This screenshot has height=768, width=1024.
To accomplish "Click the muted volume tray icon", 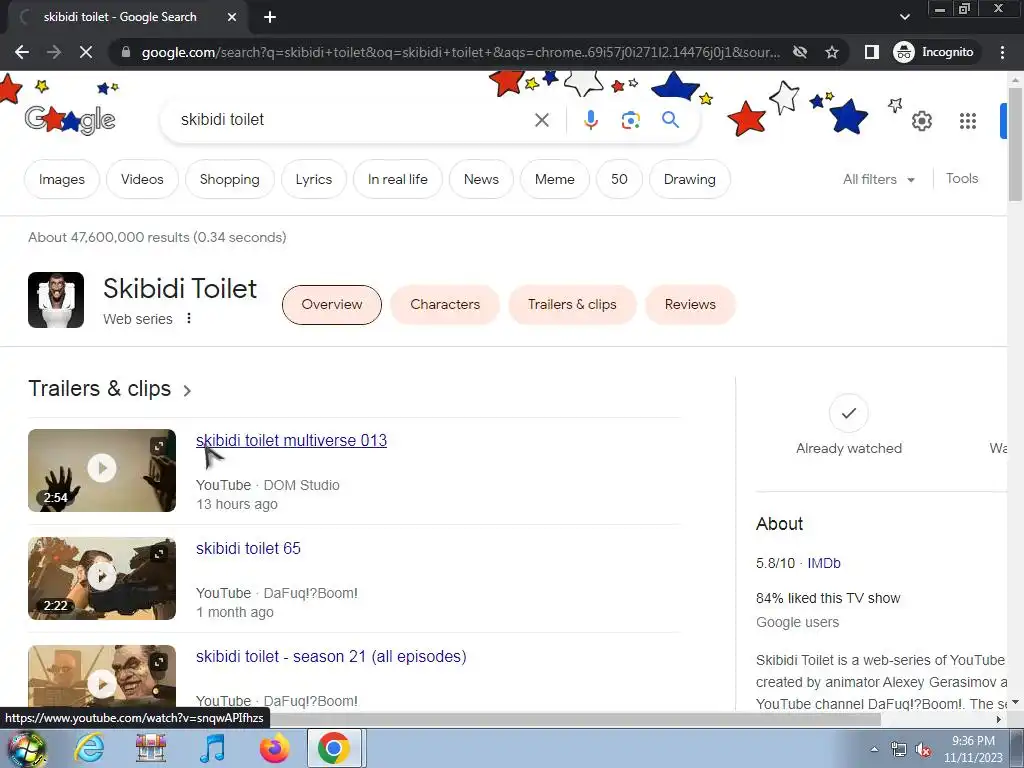I will [923, 750].
